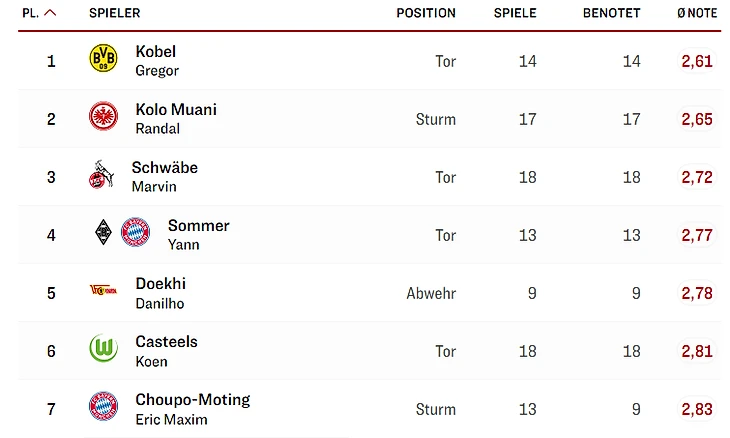The height and width of the screenshot is (438, 730).
Task: Click the Union Berlin club logo
Action: [103, 291]
